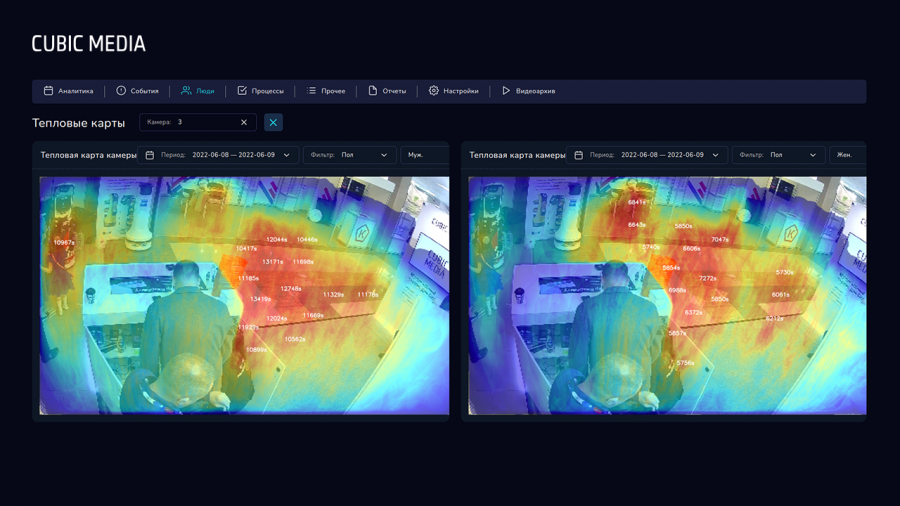Click the Отчеты document icon

tap(373, 91)
